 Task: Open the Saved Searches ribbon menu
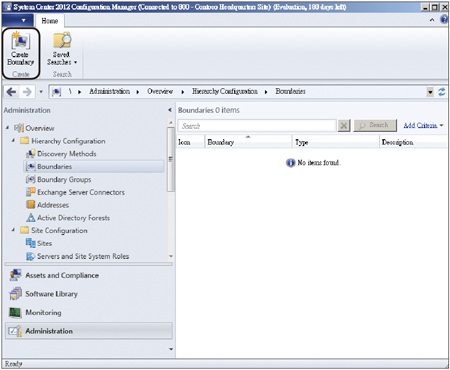click(62, 49)
